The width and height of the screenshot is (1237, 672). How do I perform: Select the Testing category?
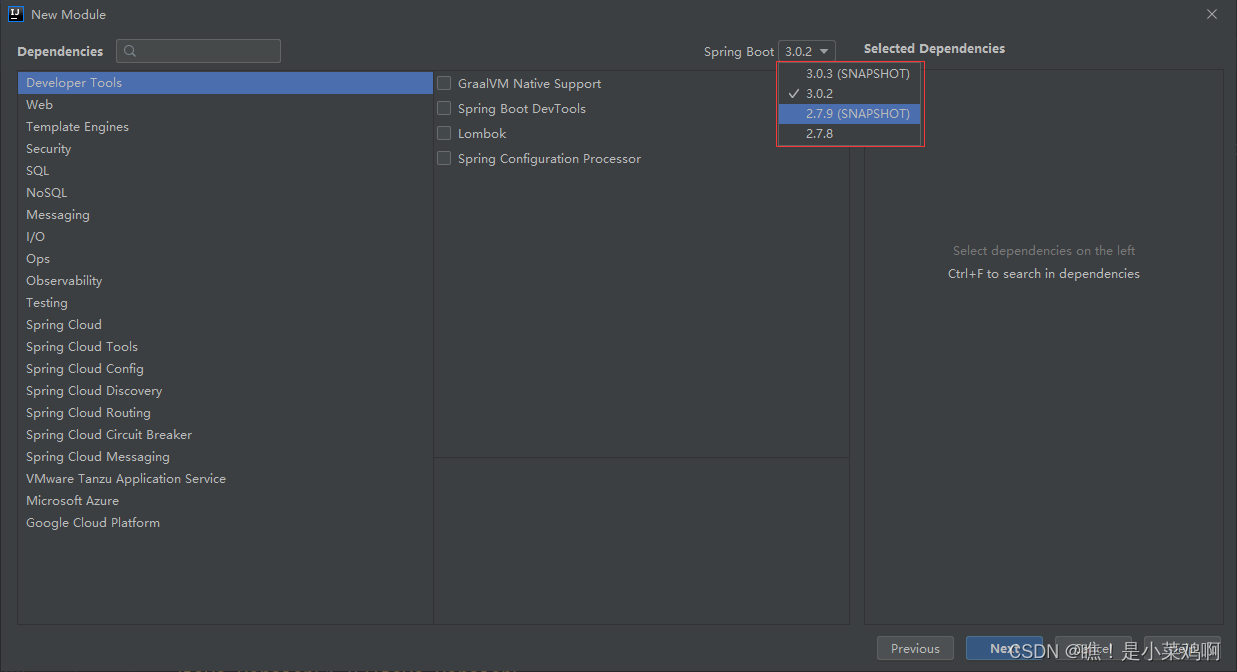[225, 303]
